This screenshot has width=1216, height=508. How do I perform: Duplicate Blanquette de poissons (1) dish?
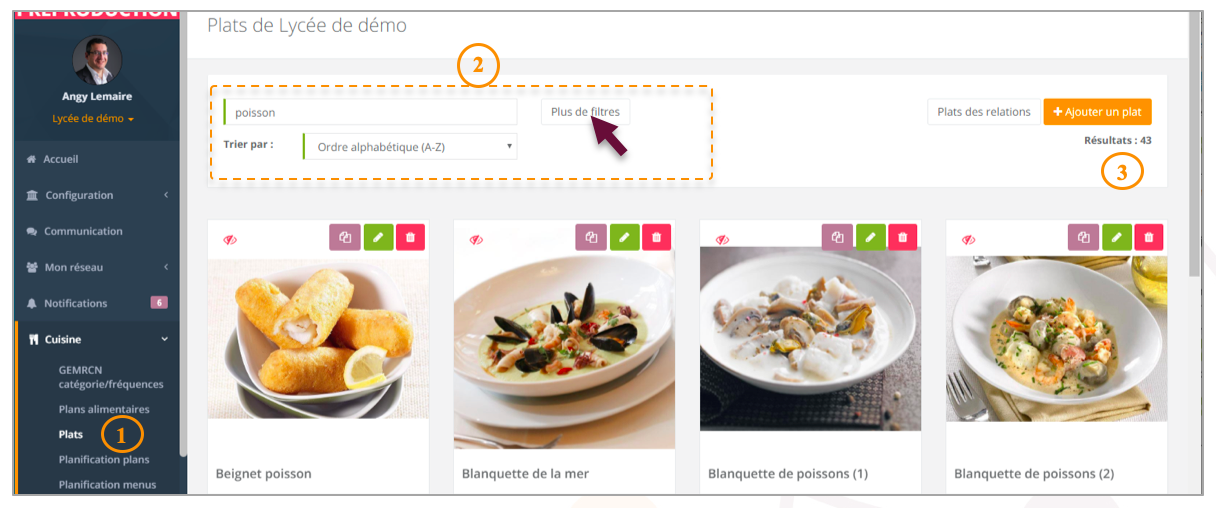pos(837,237)
